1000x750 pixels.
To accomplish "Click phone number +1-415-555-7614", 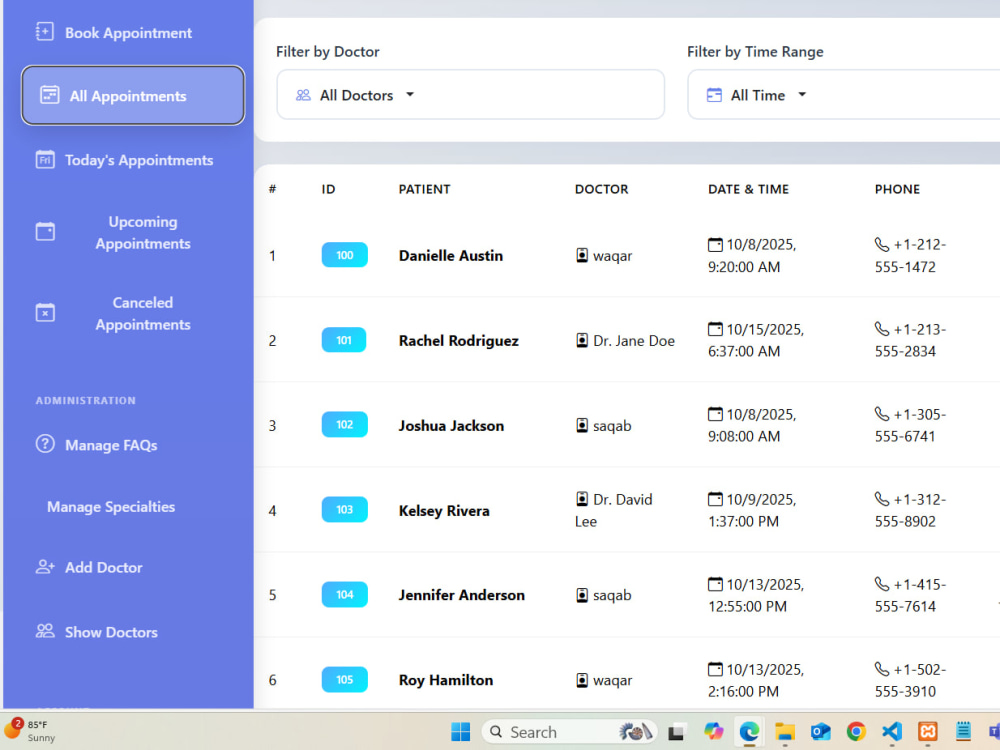I will point(911,595).
